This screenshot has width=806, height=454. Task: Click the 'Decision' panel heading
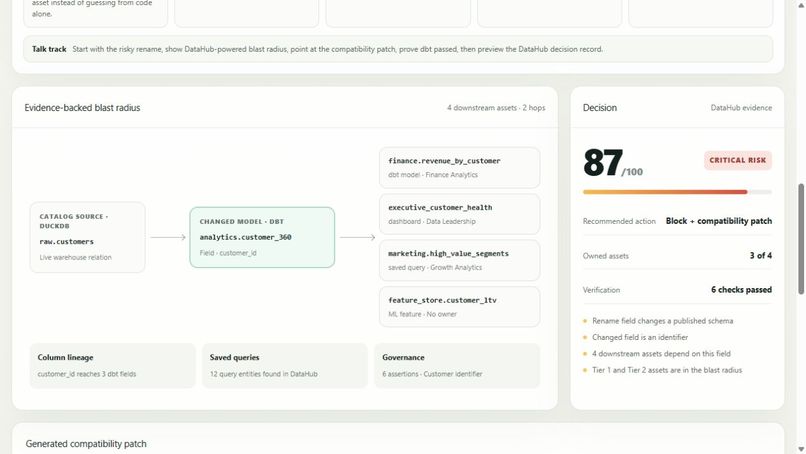(x=599, y=107)
